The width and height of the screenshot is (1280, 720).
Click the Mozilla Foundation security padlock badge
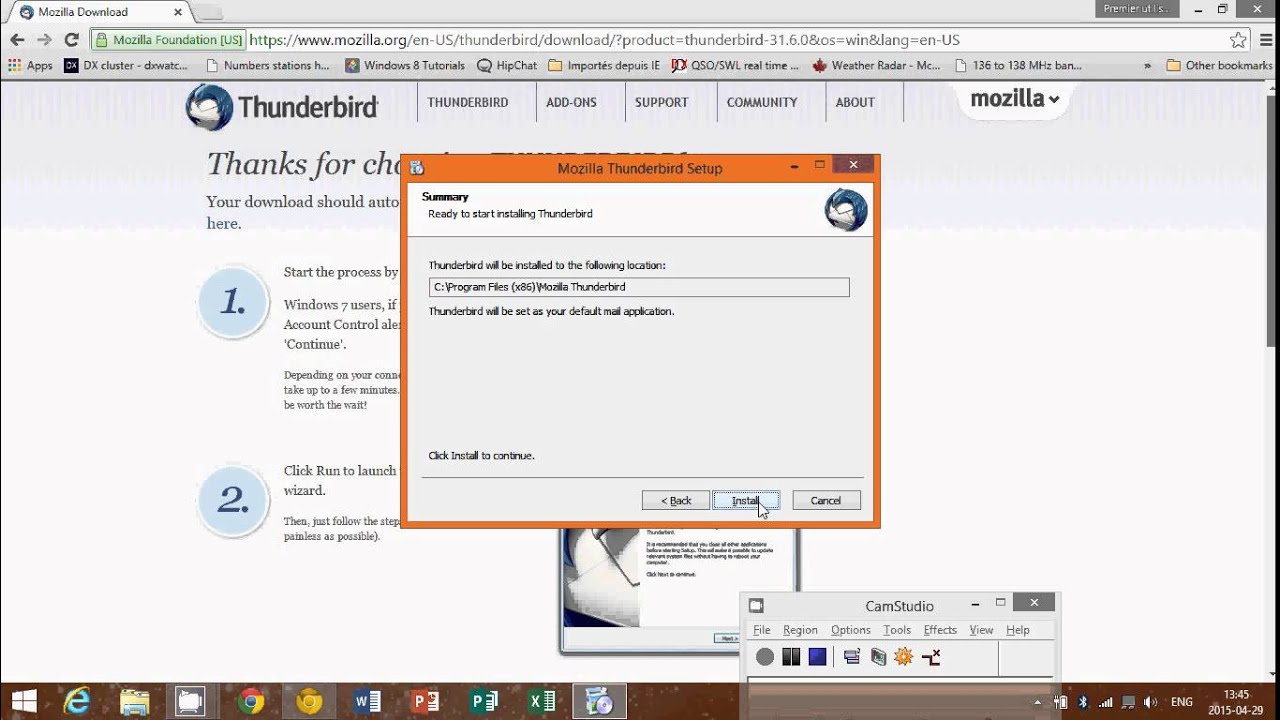coord(170,40)
